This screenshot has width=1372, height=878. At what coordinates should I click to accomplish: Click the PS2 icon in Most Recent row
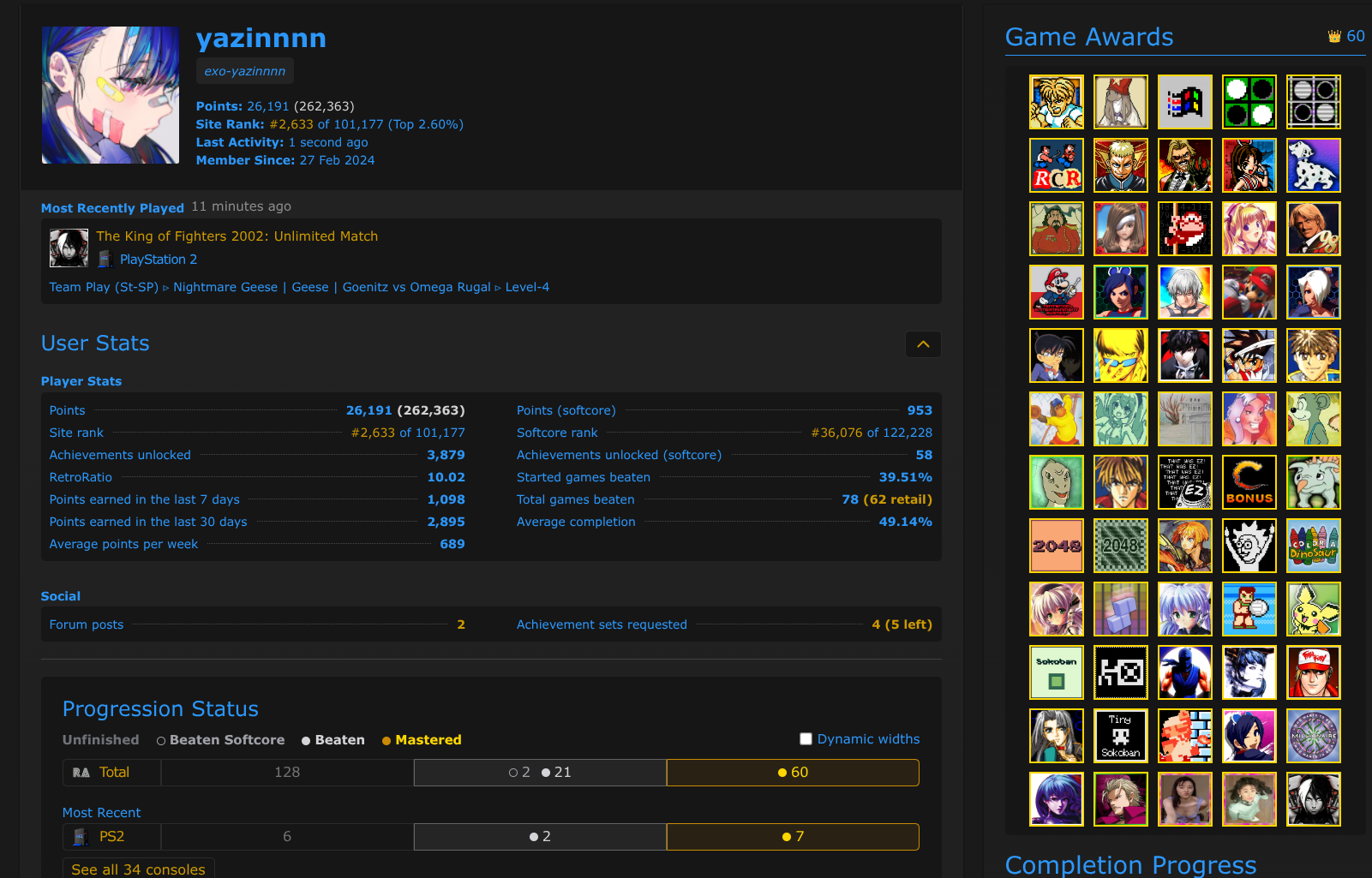click(x=81, y=837)
